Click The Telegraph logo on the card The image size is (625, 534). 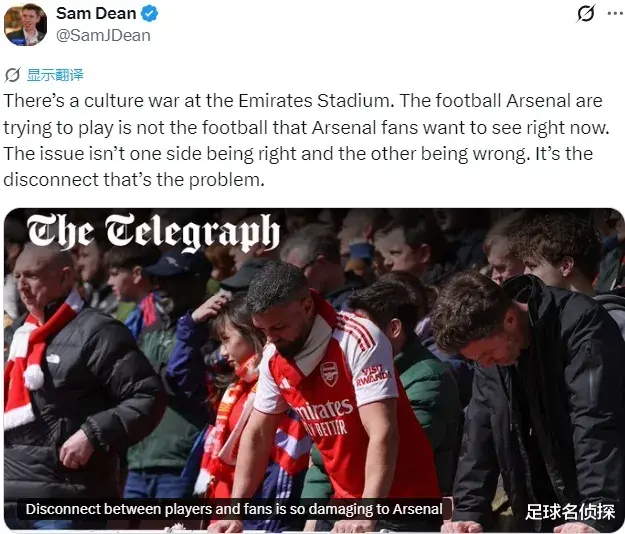153,232
